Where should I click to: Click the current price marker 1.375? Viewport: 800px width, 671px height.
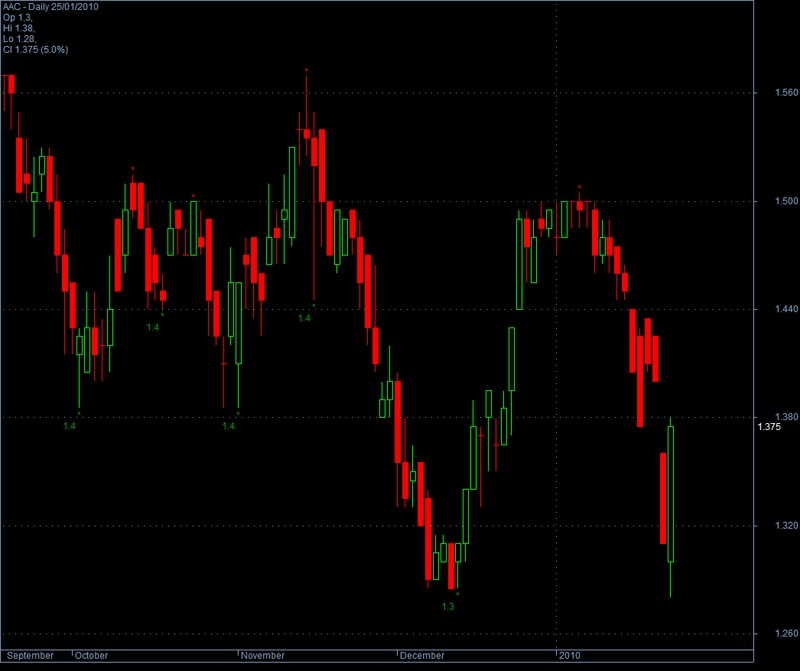coord(769,427)
